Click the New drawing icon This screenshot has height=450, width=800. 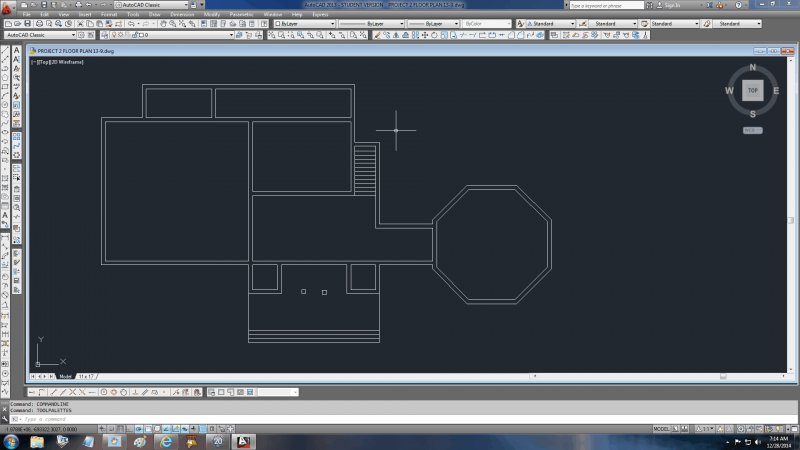click(8, 23)
